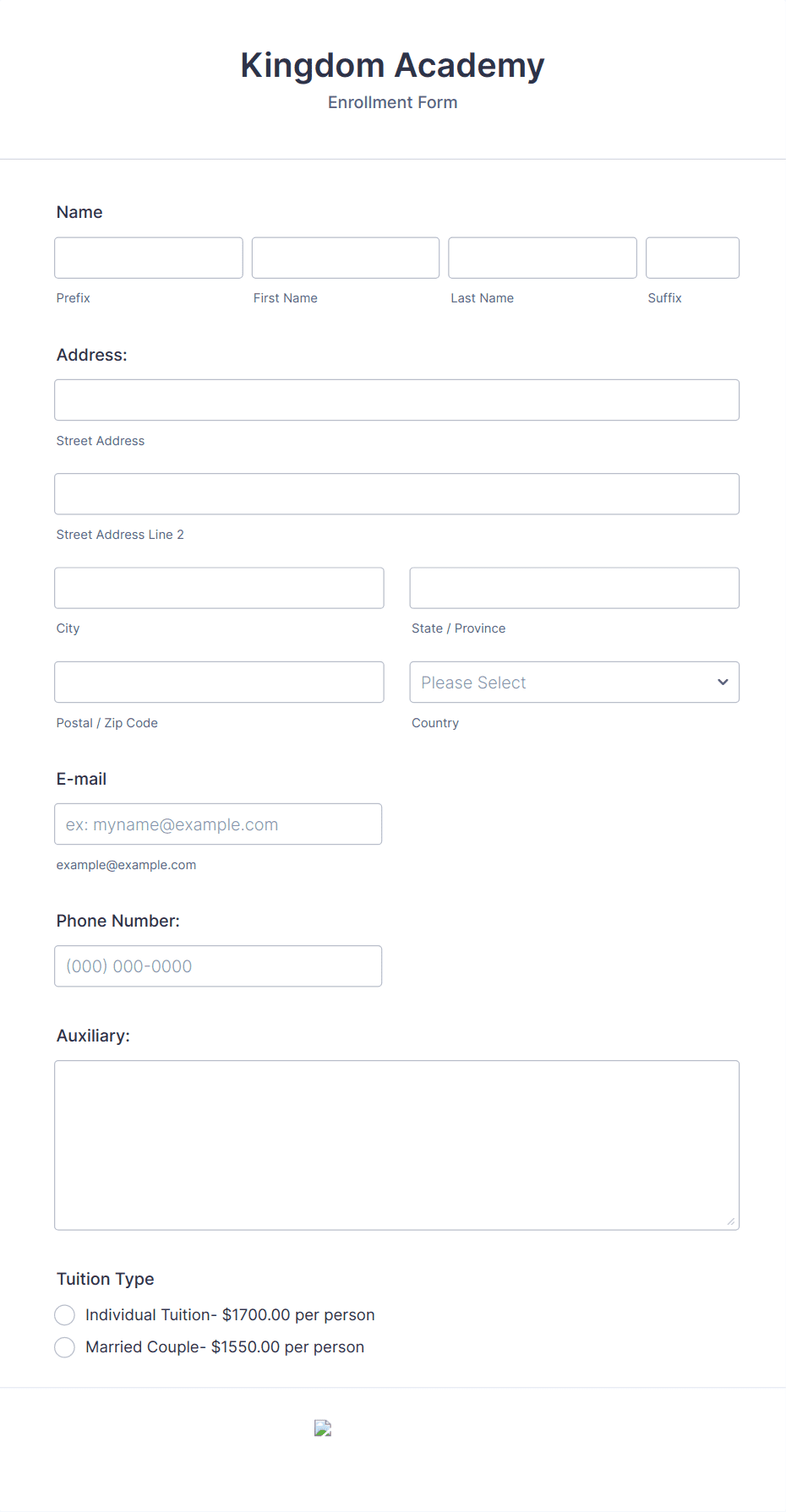Image resolution: width=786 pixels, height=1512 pixels.
Task: Open the Country dropdown
Action: coord(574,682)
